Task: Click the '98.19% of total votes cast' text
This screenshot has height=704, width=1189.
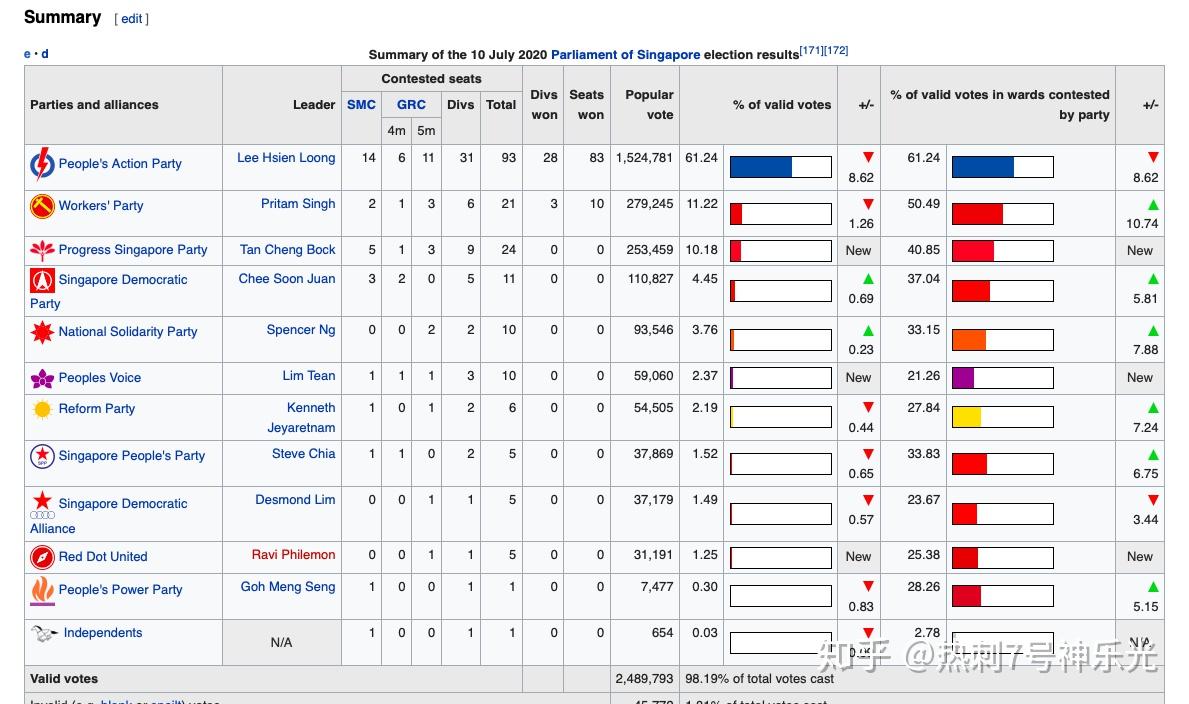Action: [759, 679]
